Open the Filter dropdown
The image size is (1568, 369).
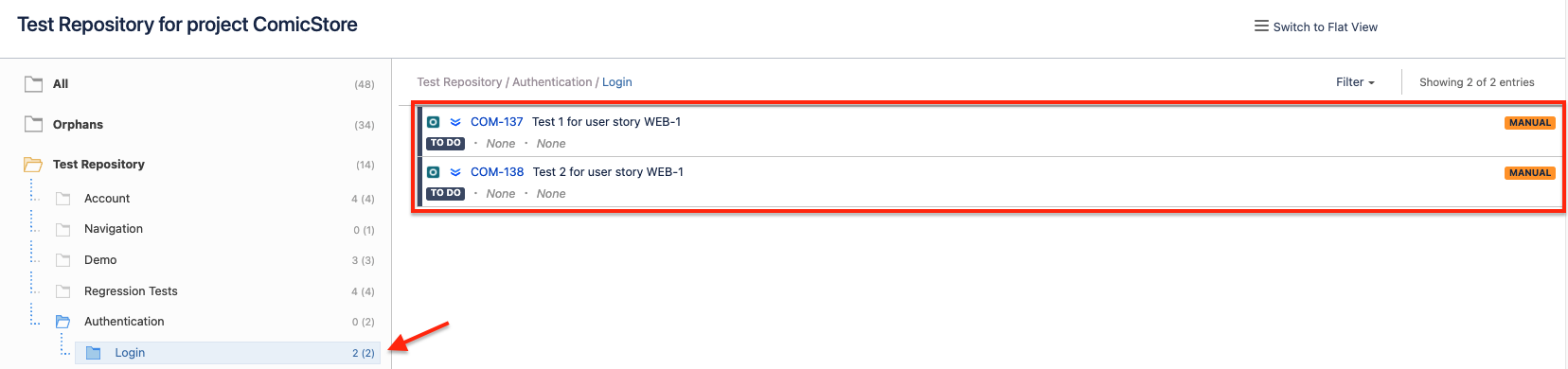coord(1355,82)
